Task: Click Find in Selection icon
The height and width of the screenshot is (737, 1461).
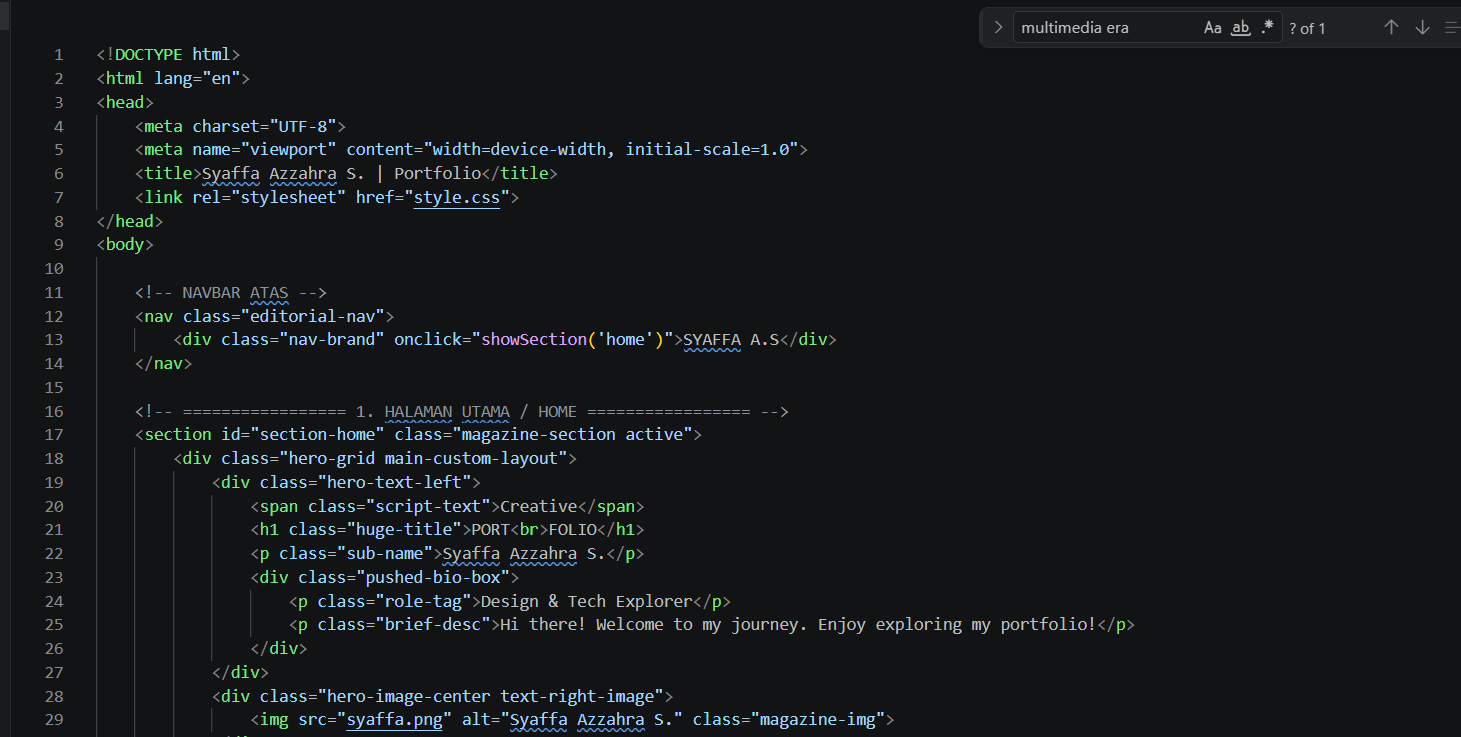Action: point(1452,28)
